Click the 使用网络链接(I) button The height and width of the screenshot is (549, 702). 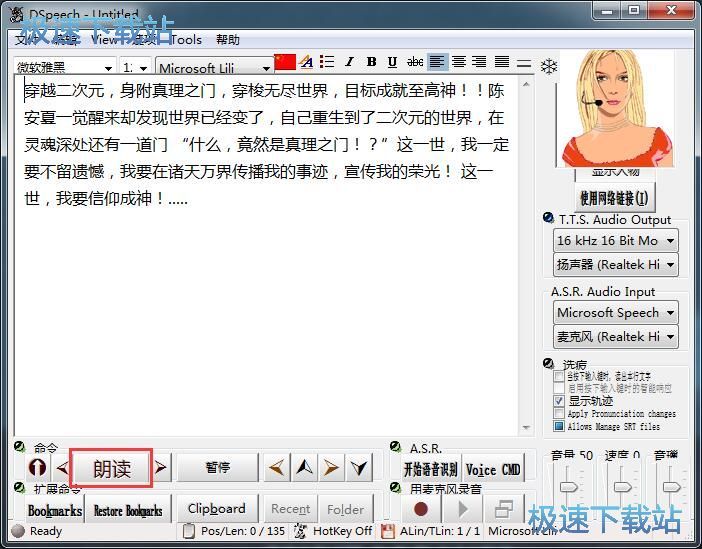pyautogui.click(x=614, y=197)
